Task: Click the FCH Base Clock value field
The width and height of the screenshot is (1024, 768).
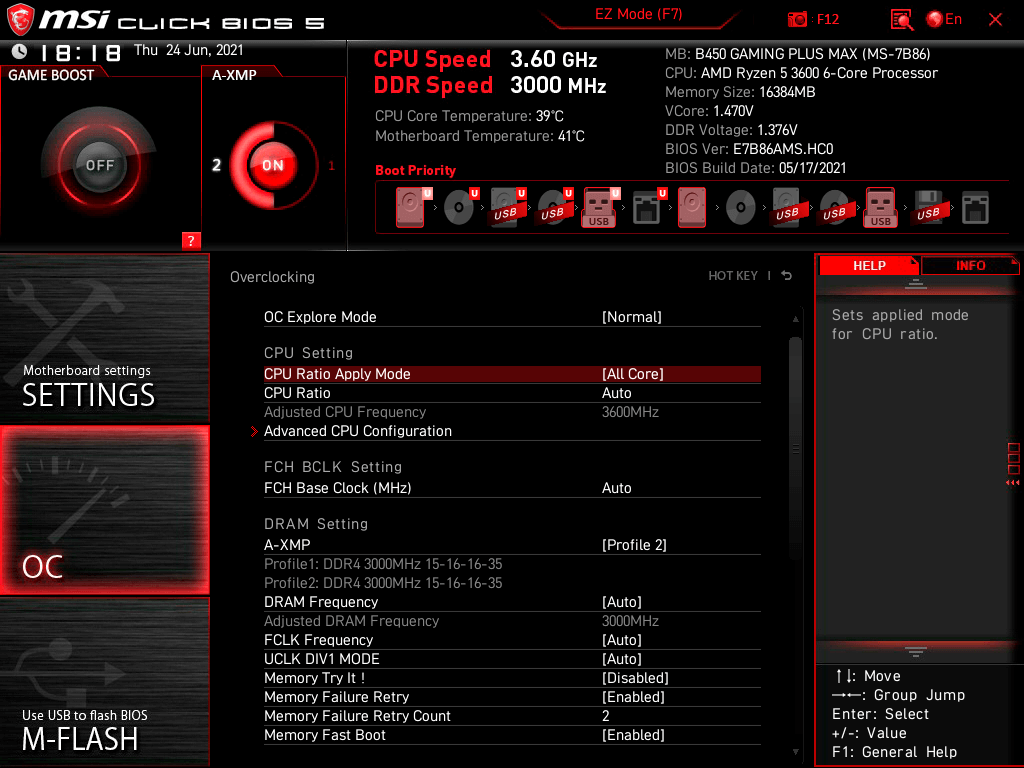Action: coord(617,488)
